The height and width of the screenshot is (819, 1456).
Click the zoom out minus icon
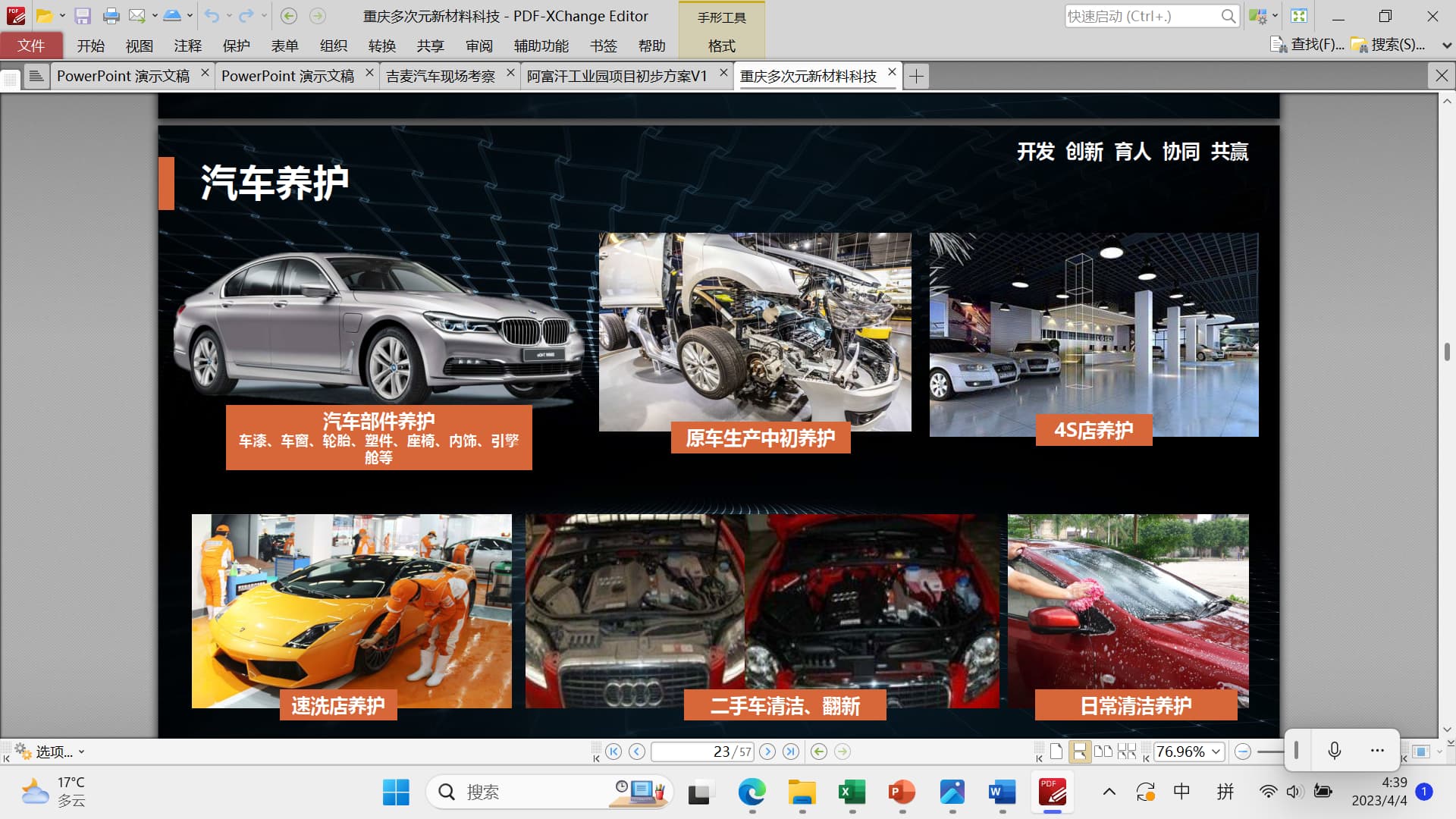[1242, 752]
